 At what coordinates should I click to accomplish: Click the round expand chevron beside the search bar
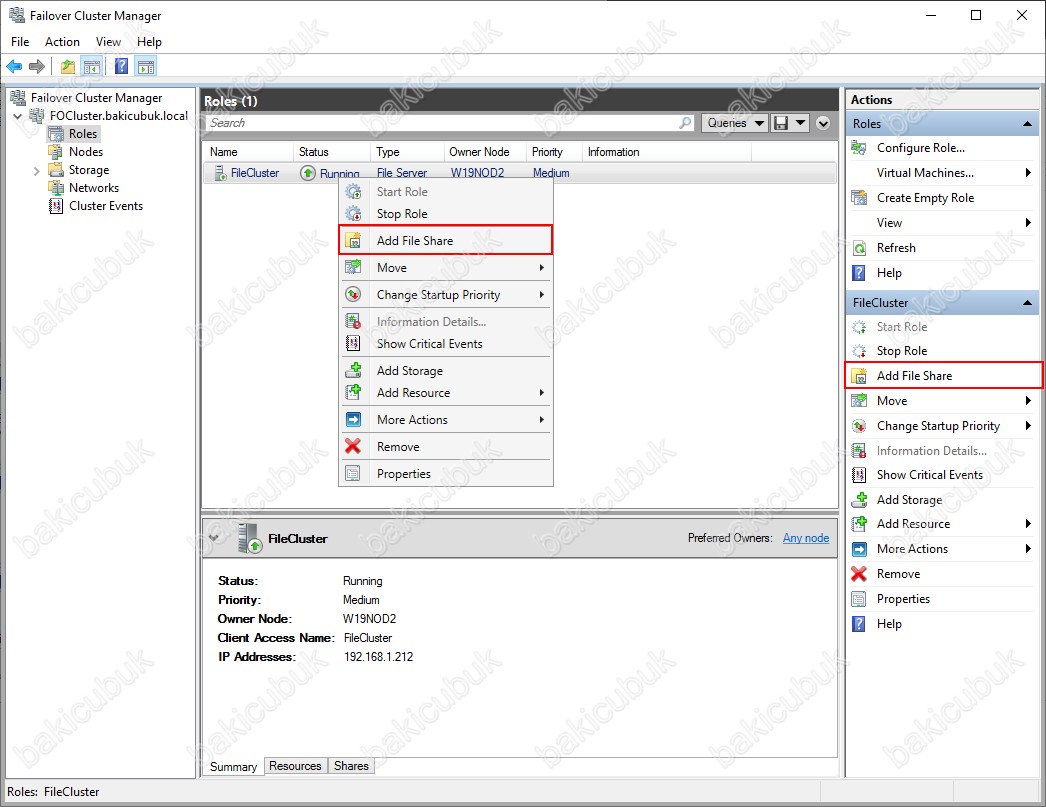click(x=823, y=123)
